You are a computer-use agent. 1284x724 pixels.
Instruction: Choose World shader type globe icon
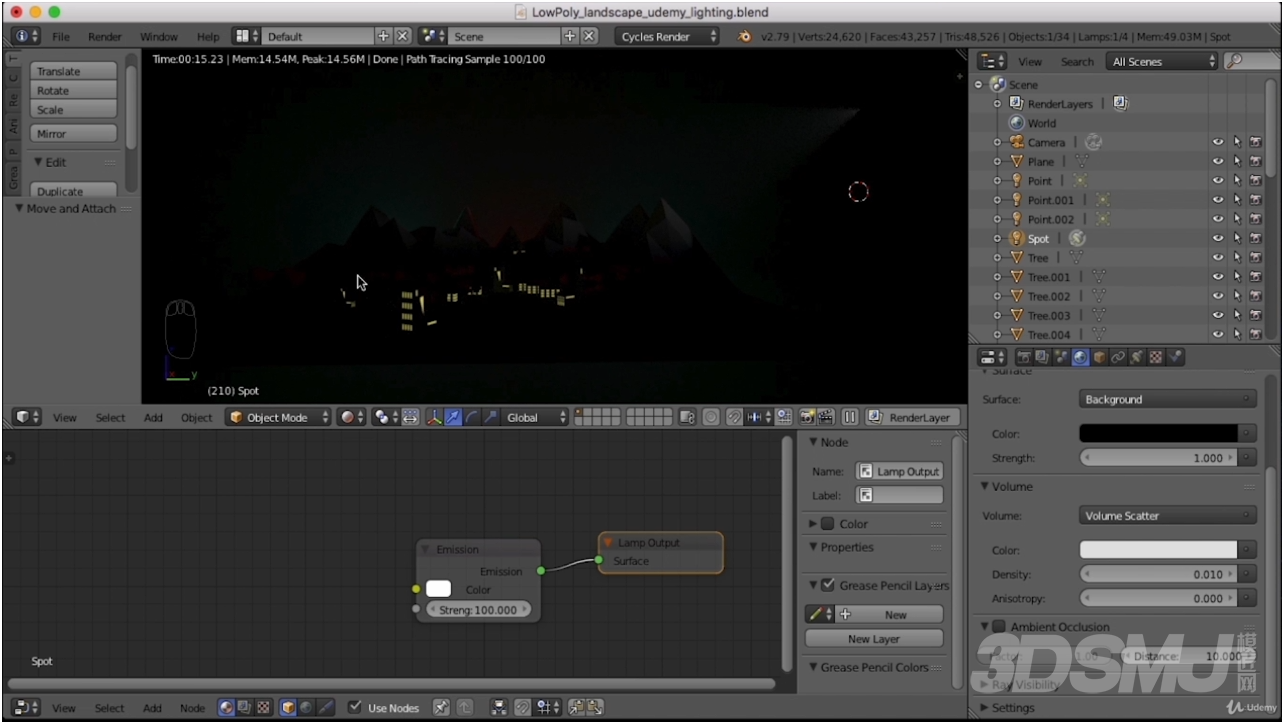click(x=306, y=707)
